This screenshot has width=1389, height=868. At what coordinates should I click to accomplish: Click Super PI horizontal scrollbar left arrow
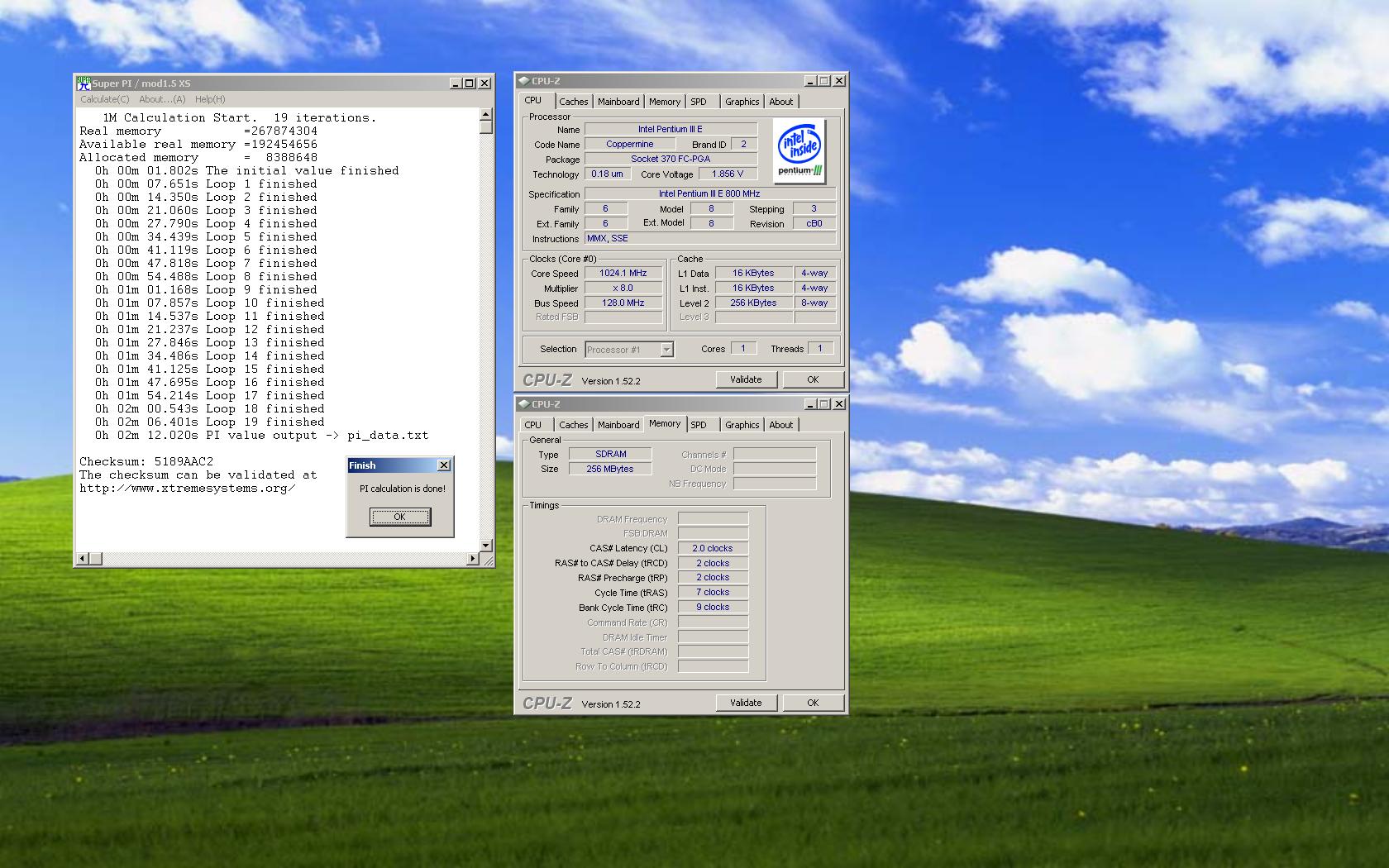point(82,559)
